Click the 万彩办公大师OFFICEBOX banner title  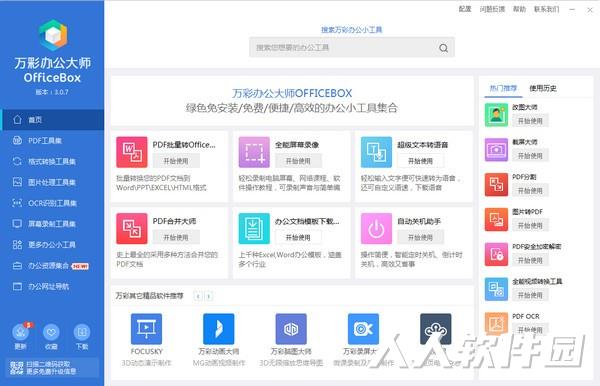292,93
